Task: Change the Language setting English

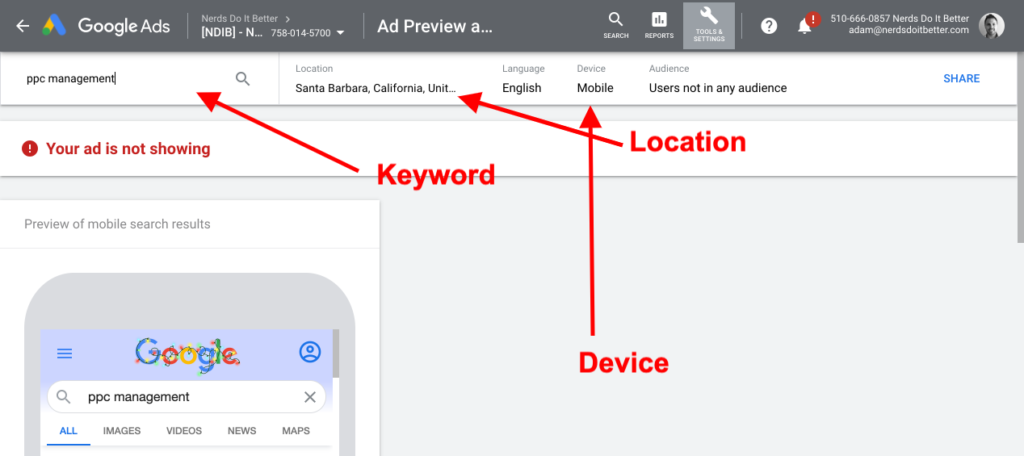Action: click(522, 78)
